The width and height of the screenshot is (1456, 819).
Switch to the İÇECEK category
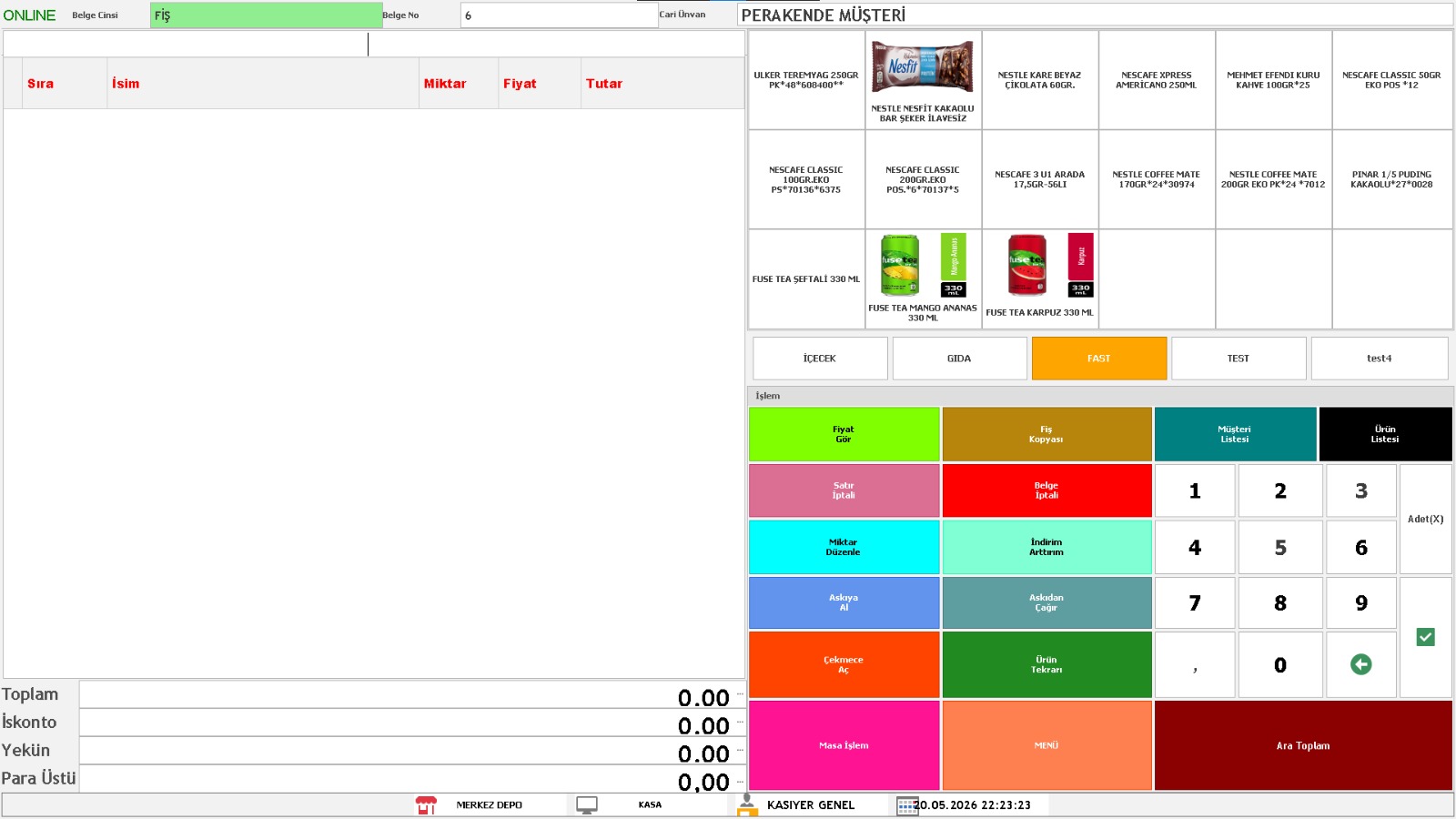[x=820, y=359]
